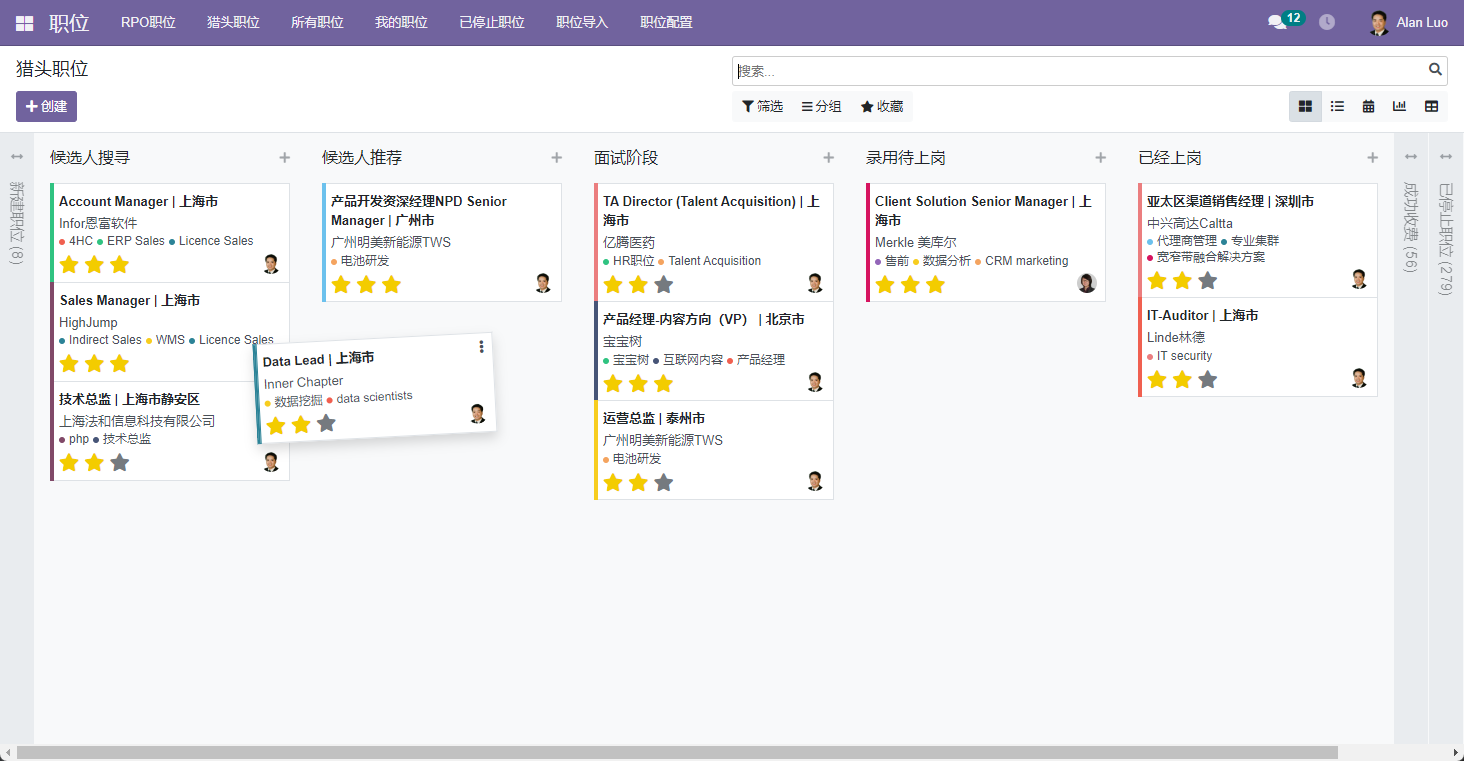
Task: Go to the RPO职位 menu
Action: point(148,22)
